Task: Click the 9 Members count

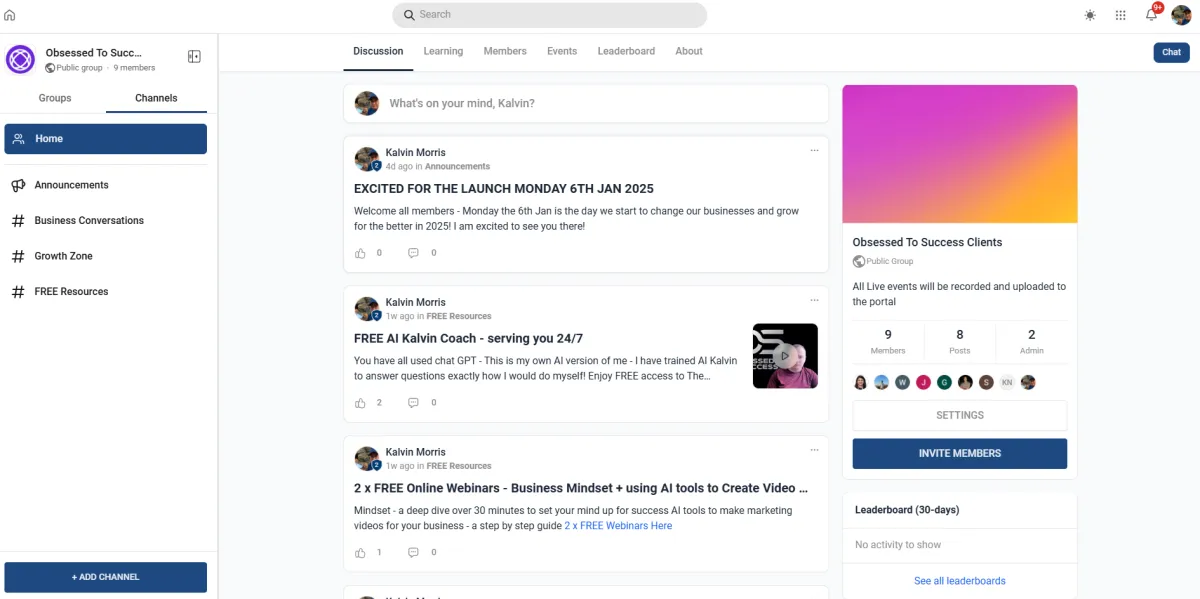Action: 888,341
